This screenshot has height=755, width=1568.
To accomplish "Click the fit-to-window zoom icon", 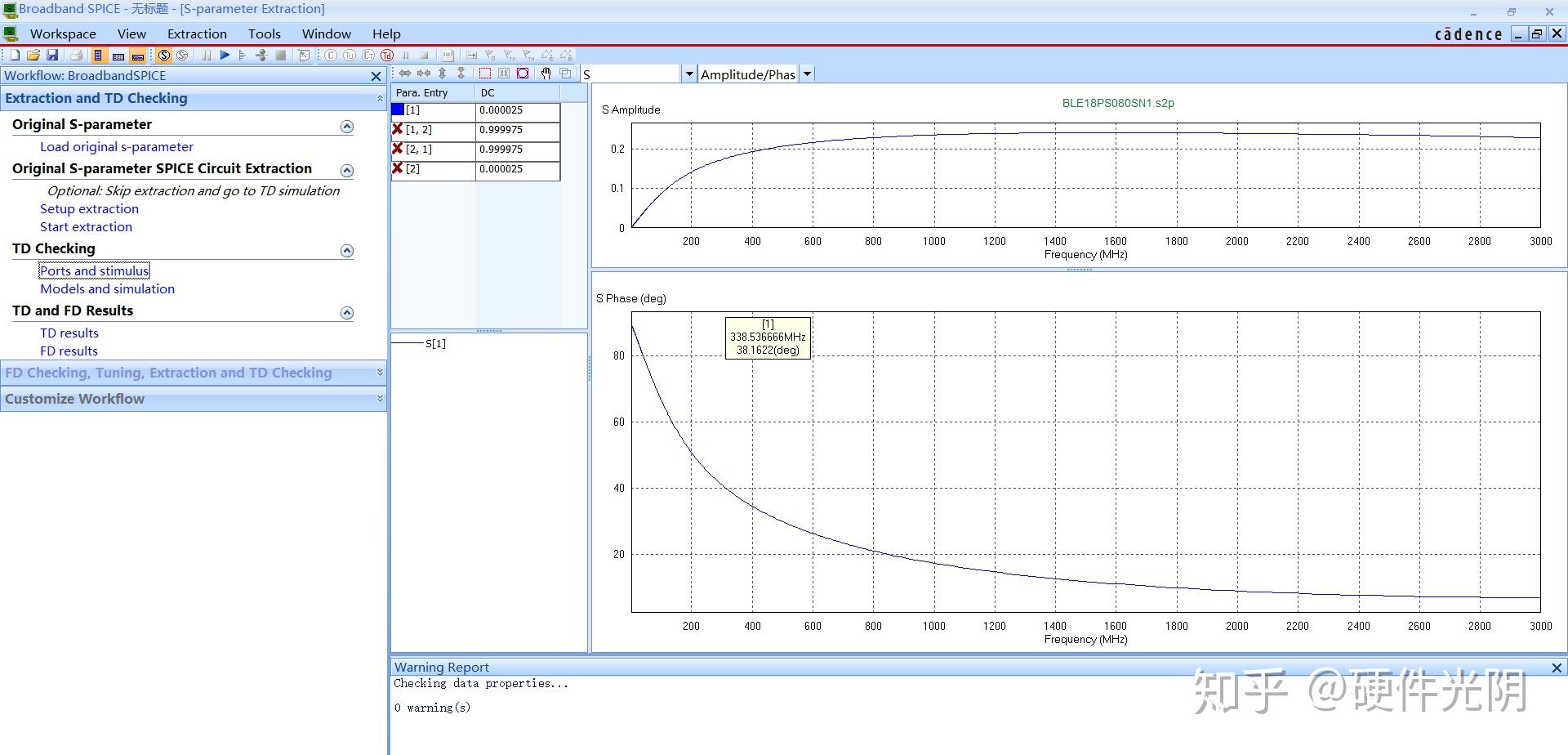I will [x=504, y=73].
